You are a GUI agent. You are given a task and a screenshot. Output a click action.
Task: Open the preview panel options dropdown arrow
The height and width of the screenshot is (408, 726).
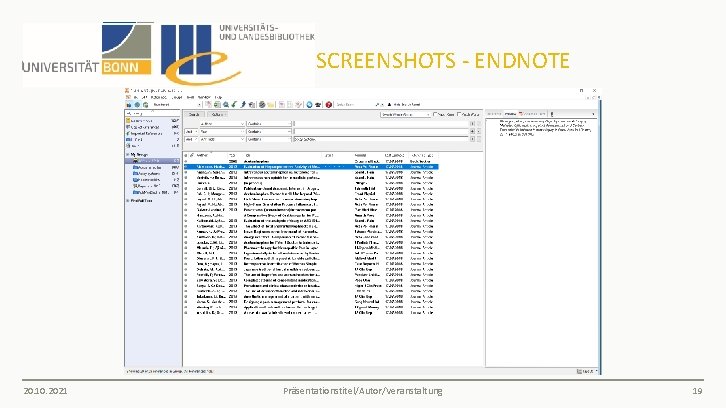tap(593, 113)
